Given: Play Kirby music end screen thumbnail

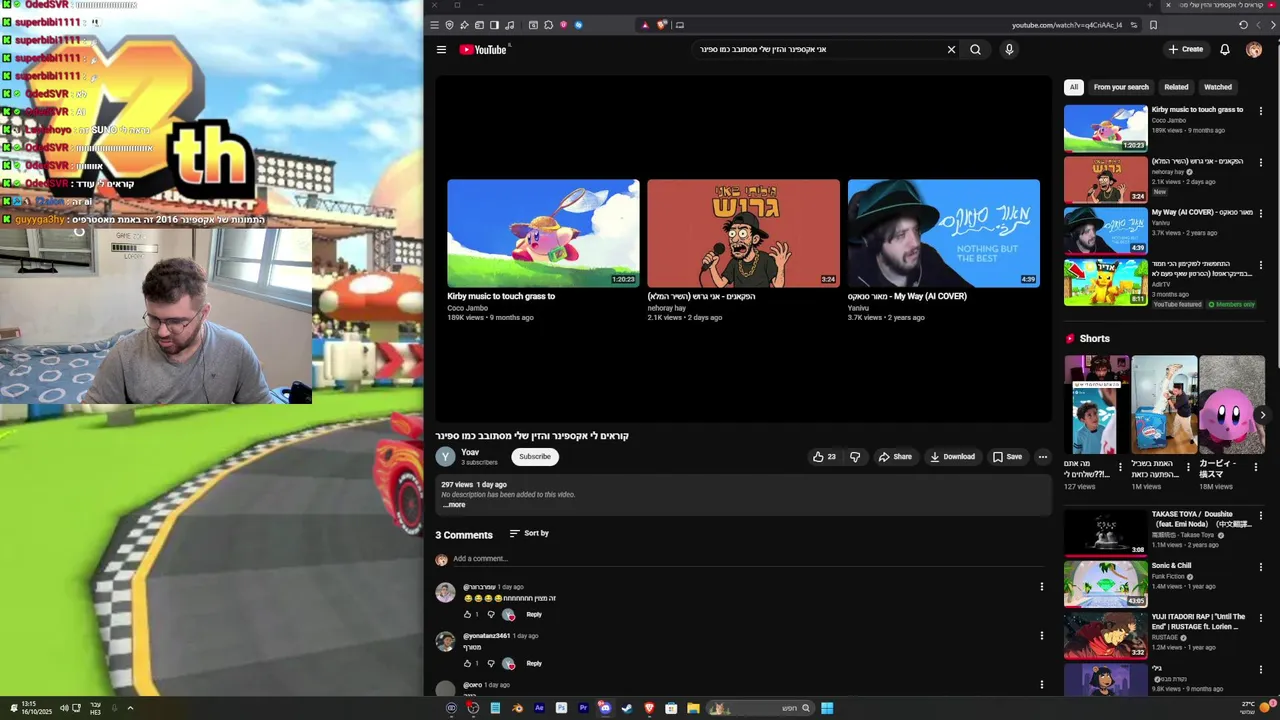Looking at the screenshot, I should [x=543, y=233].
